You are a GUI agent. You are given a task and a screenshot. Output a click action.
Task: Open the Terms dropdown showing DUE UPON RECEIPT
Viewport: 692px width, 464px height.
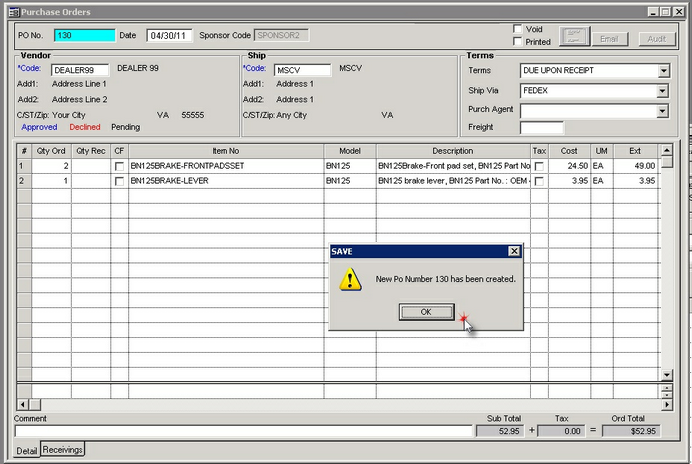(x=663, y=71)
